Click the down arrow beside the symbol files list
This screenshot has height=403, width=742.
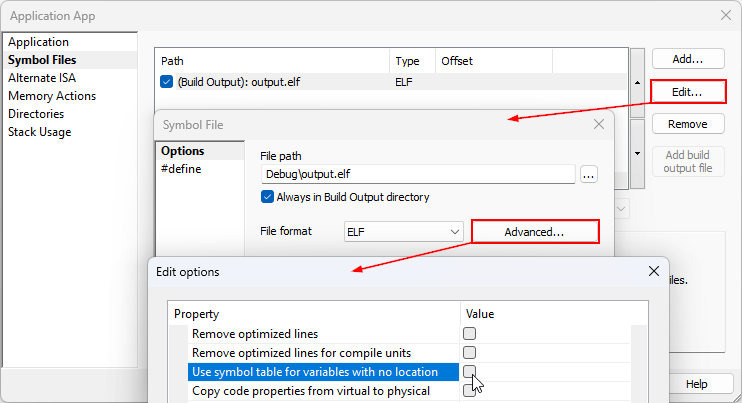(638, 154)
